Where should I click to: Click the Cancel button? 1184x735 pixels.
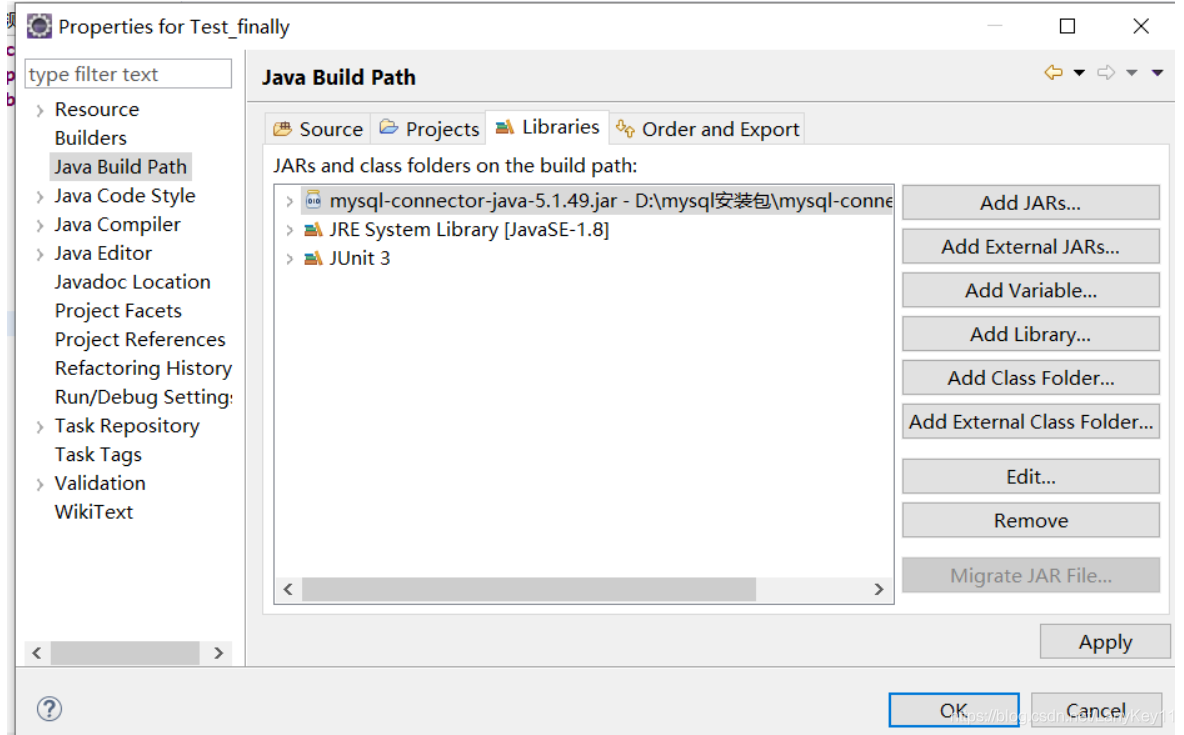(1096, 710)
